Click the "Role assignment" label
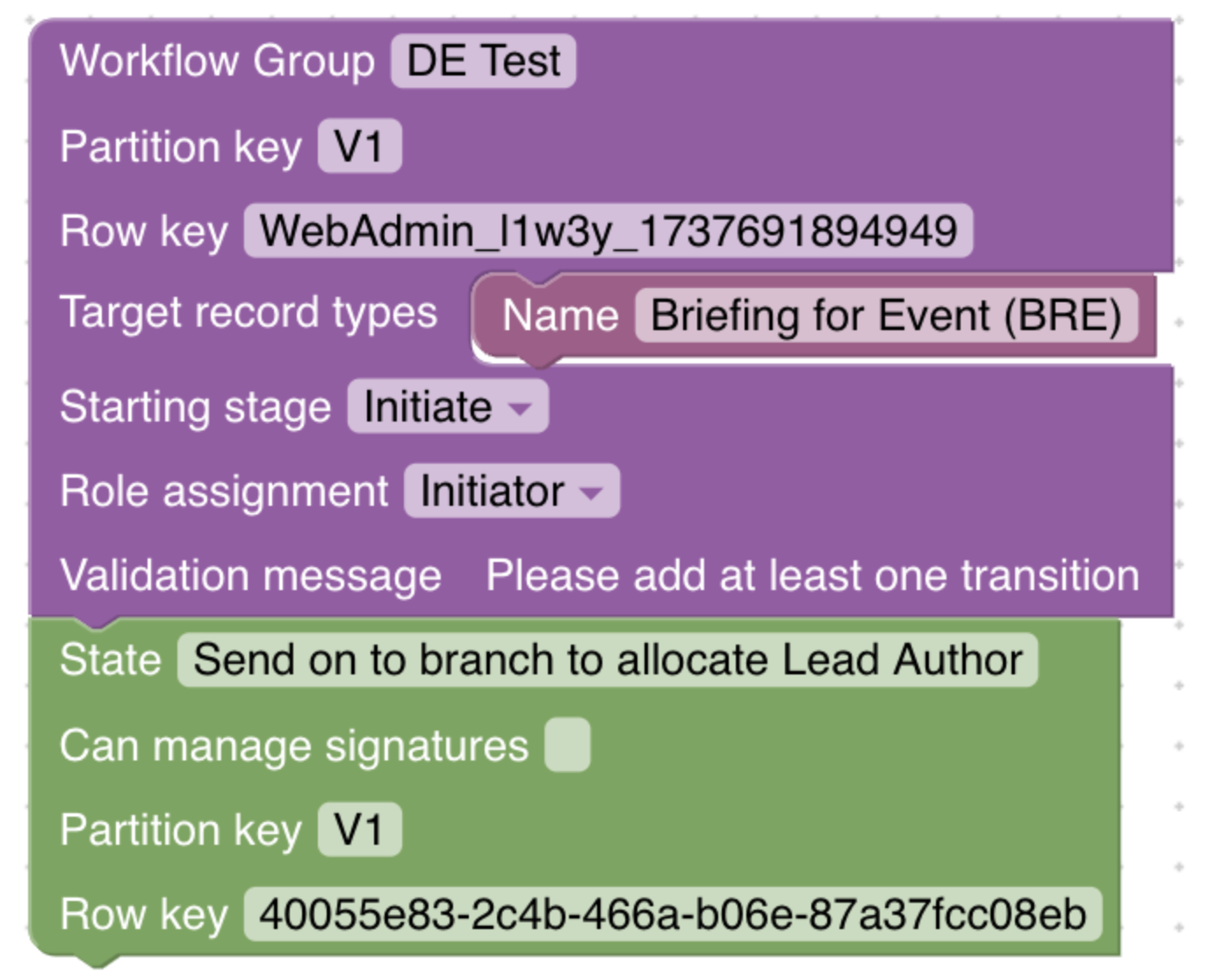Screen dimensions: 1224x980 (224, 492)
